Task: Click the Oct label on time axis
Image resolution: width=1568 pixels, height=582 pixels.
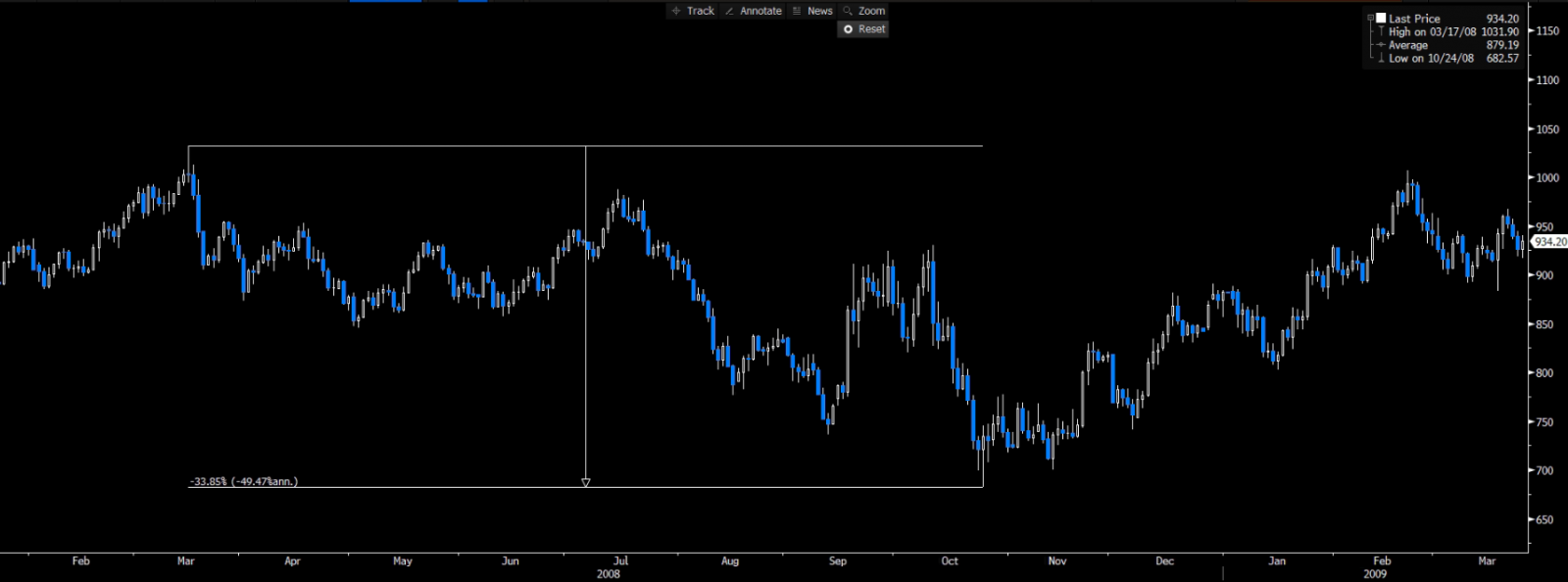Action: 950,561
